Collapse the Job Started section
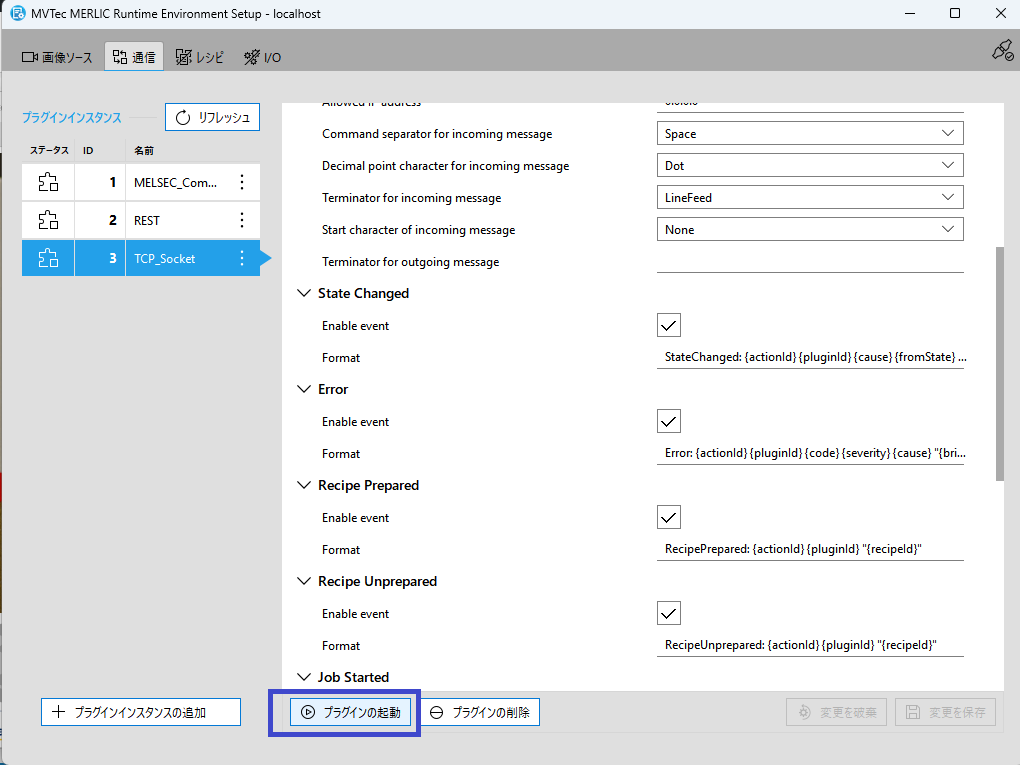Viewport: 1020px width, 765px height. [x=304, y=677]
